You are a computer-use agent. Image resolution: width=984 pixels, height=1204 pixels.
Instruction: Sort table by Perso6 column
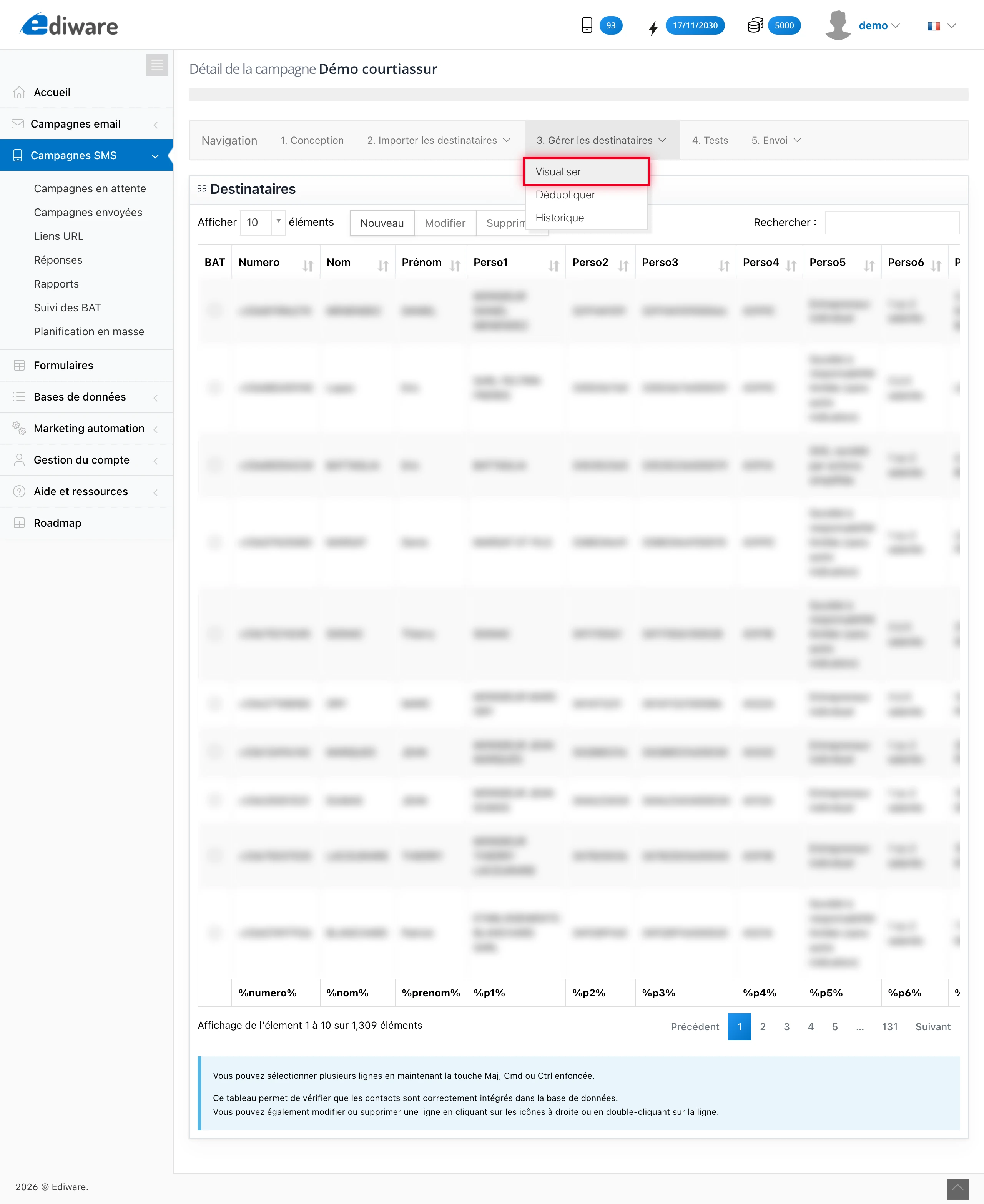click(x=914, y=263)
